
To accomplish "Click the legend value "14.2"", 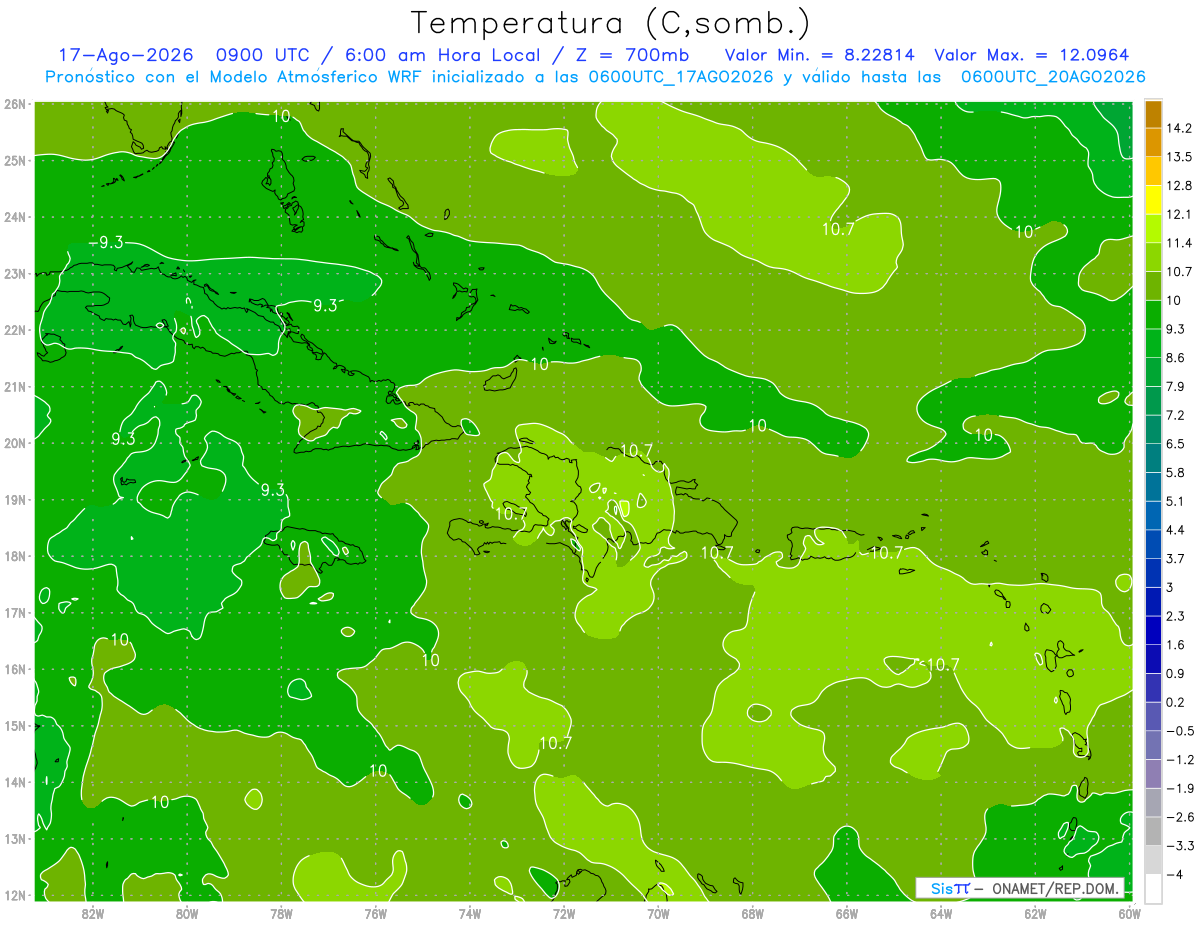I will [1179, 128].
